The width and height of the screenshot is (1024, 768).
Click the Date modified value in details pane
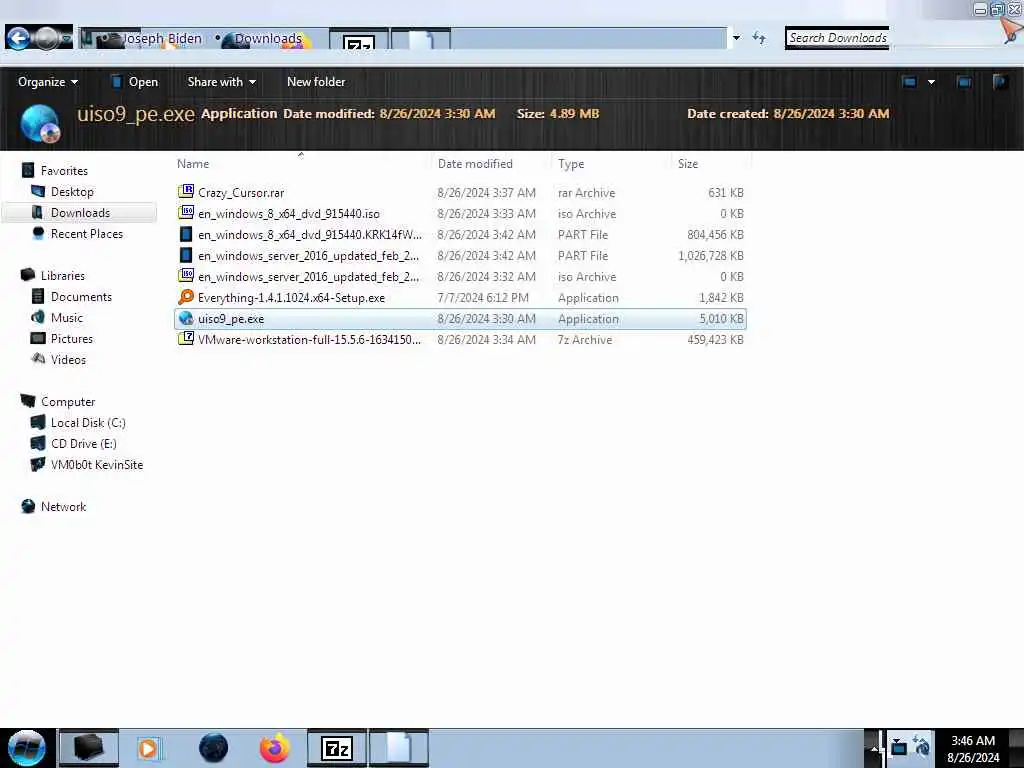(437, 114)
